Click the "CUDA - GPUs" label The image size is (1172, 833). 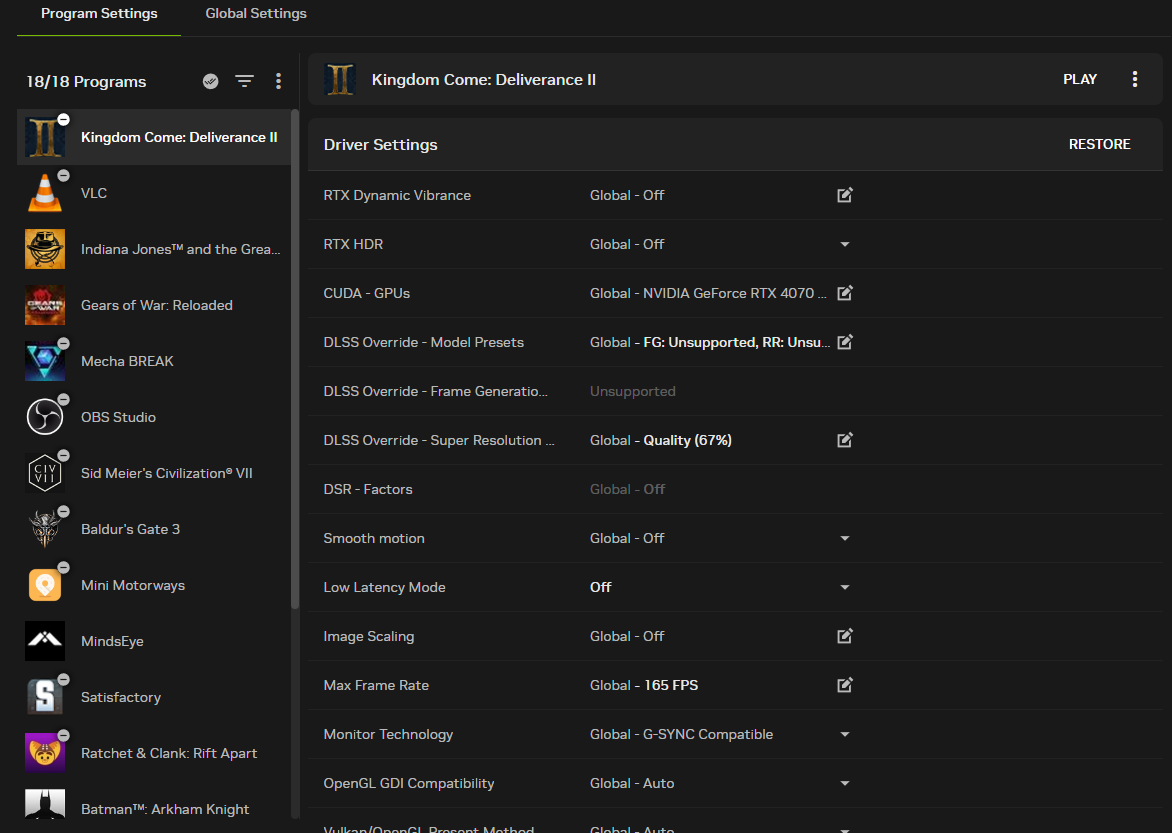click(366, 293)
